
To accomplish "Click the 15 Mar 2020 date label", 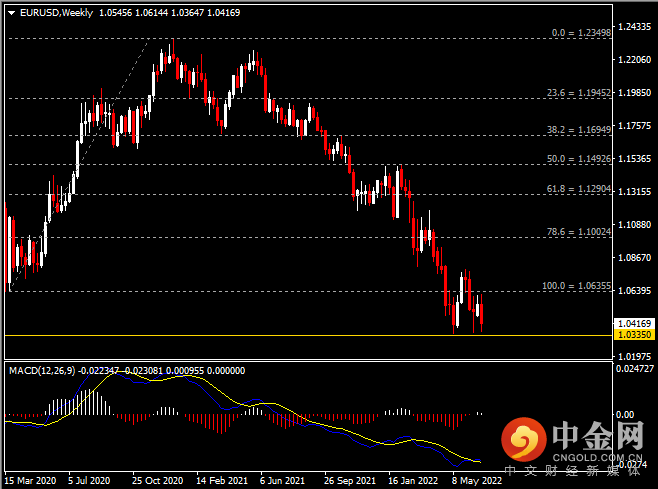I will 31,479.
